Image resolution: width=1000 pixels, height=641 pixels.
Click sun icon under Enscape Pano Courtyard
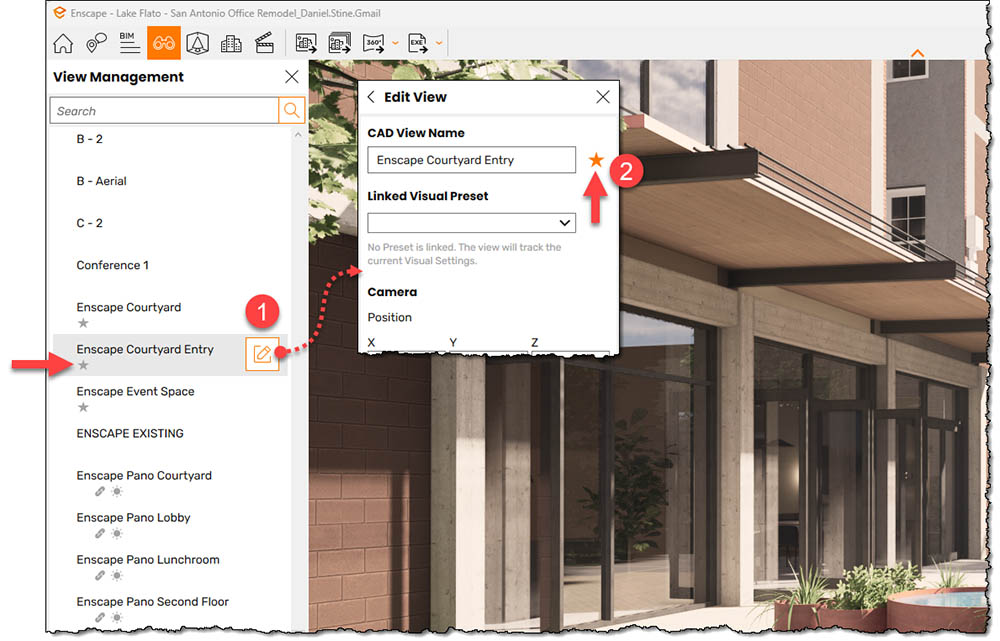[x=117, y=492]
